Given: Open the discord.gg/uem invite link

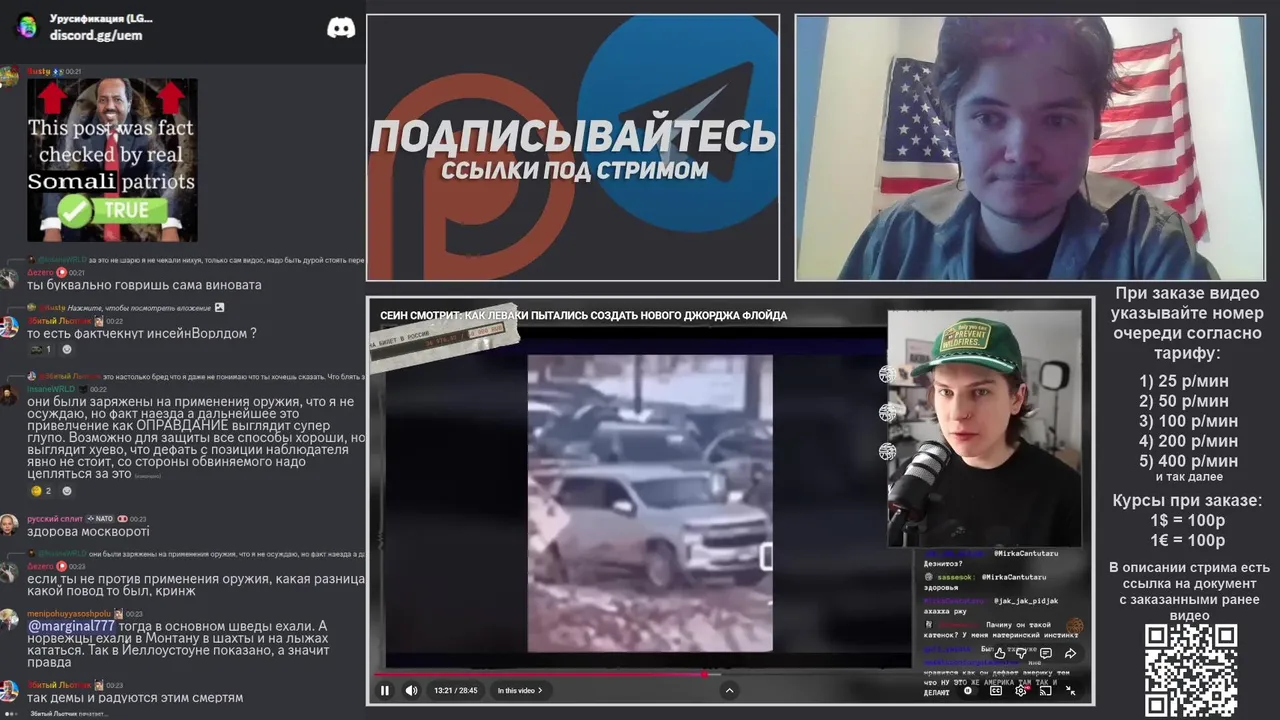Looking at the screenshot, I should (x=96, y=35).
